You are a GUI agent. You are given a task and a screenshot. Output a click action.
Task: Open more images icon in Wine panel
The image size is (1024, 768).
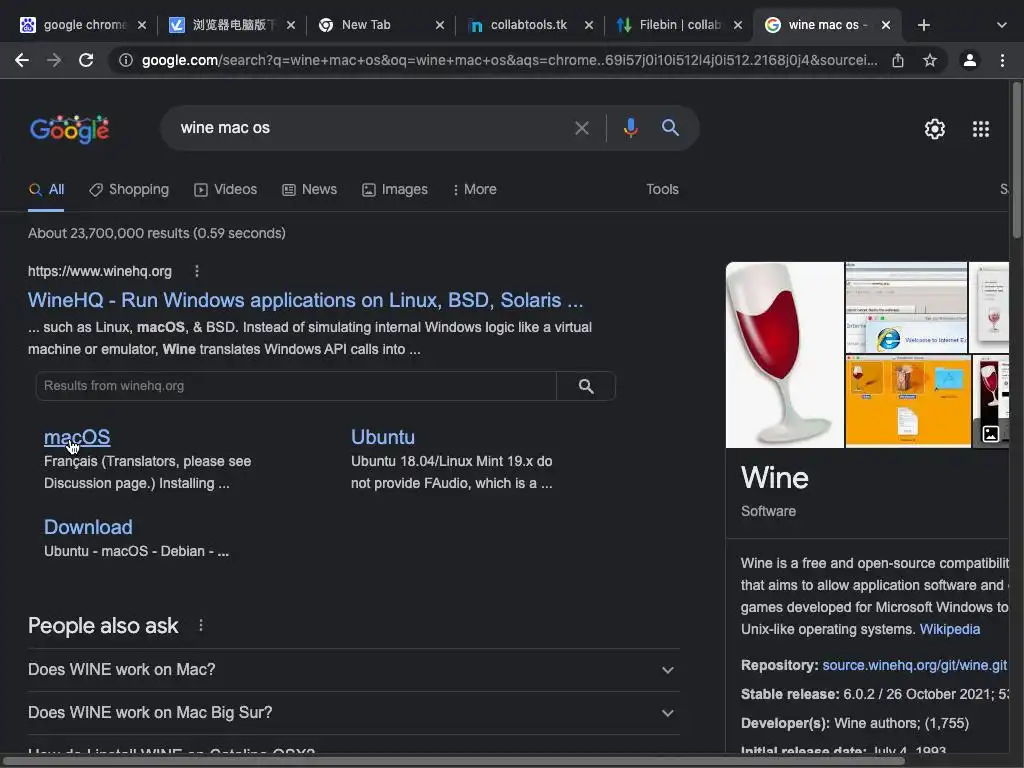coord(990,433)
